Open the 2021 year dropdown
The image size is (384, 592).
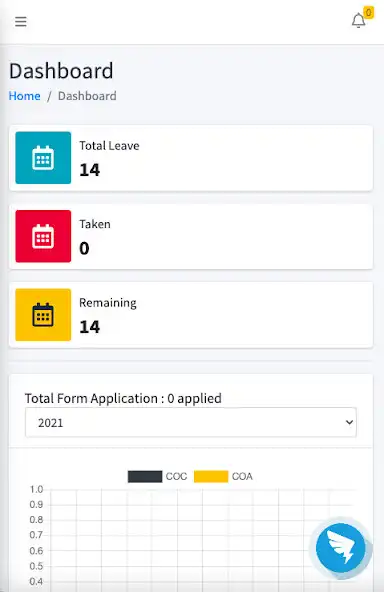coord(191,422)
